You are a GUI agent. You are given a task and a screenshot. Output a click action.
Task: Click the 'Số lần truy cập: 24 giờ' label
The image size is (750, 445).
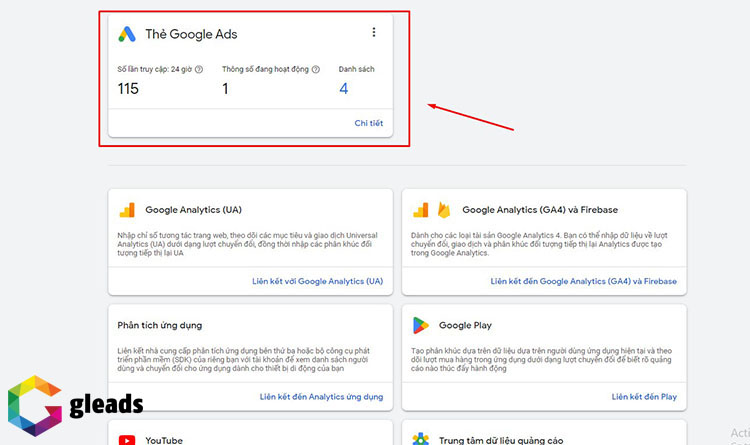(154, 69)
